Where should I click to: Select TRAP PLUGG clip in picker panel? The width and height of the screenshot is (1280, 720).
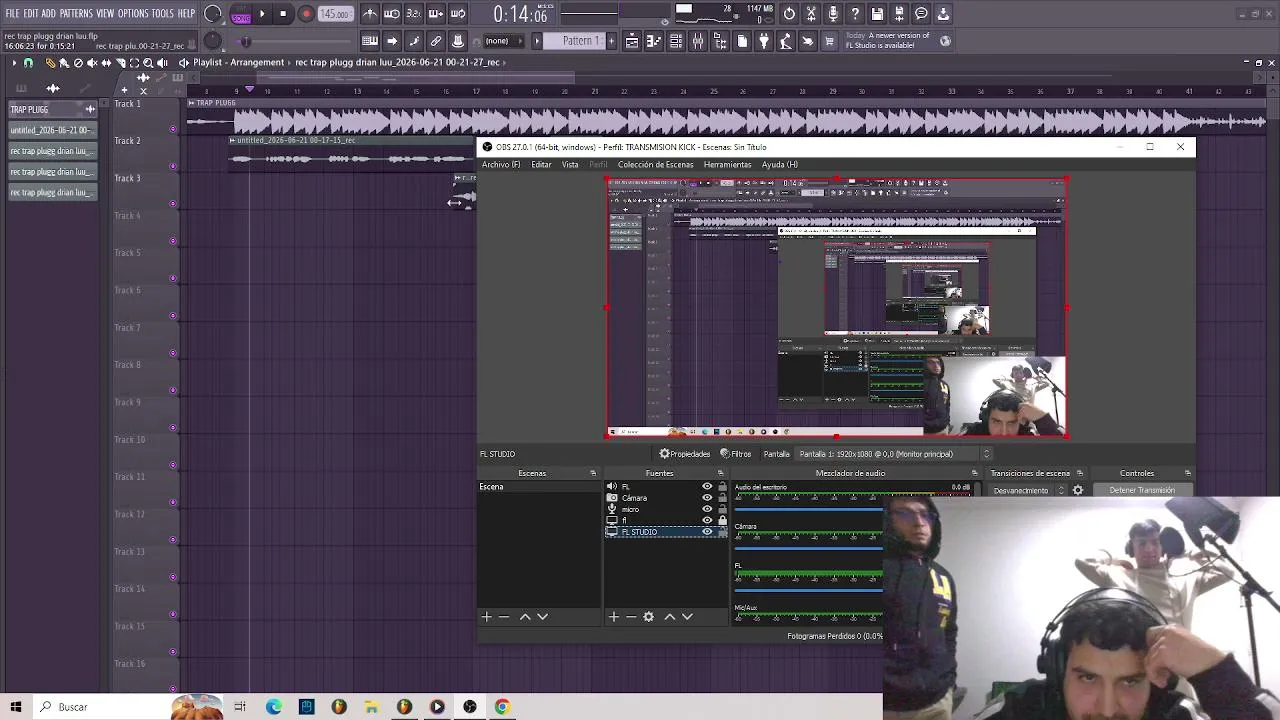pyautogui.click(x=51, y=109)
